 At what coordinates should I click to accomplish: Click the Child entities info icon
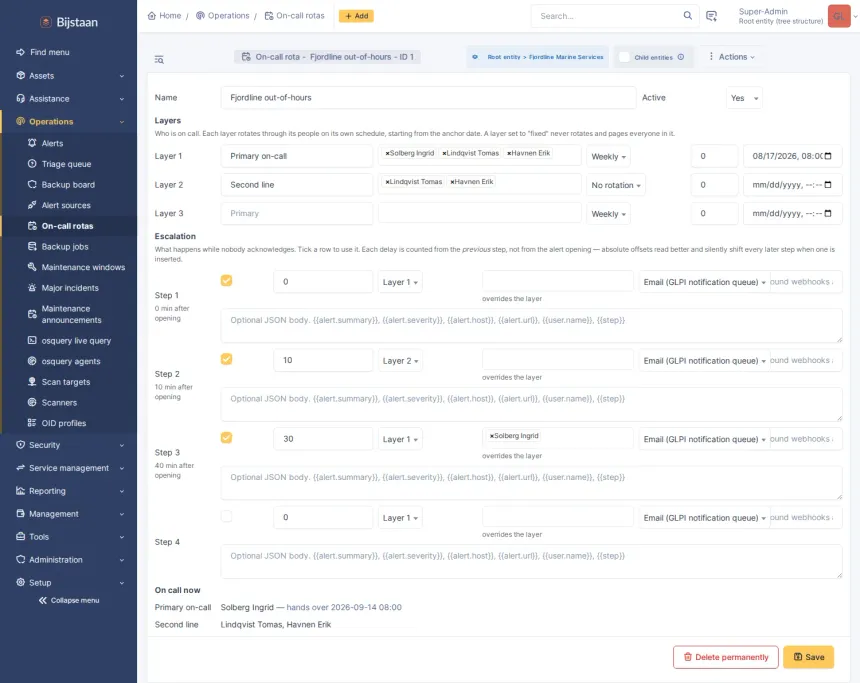(x=681, y=57)
